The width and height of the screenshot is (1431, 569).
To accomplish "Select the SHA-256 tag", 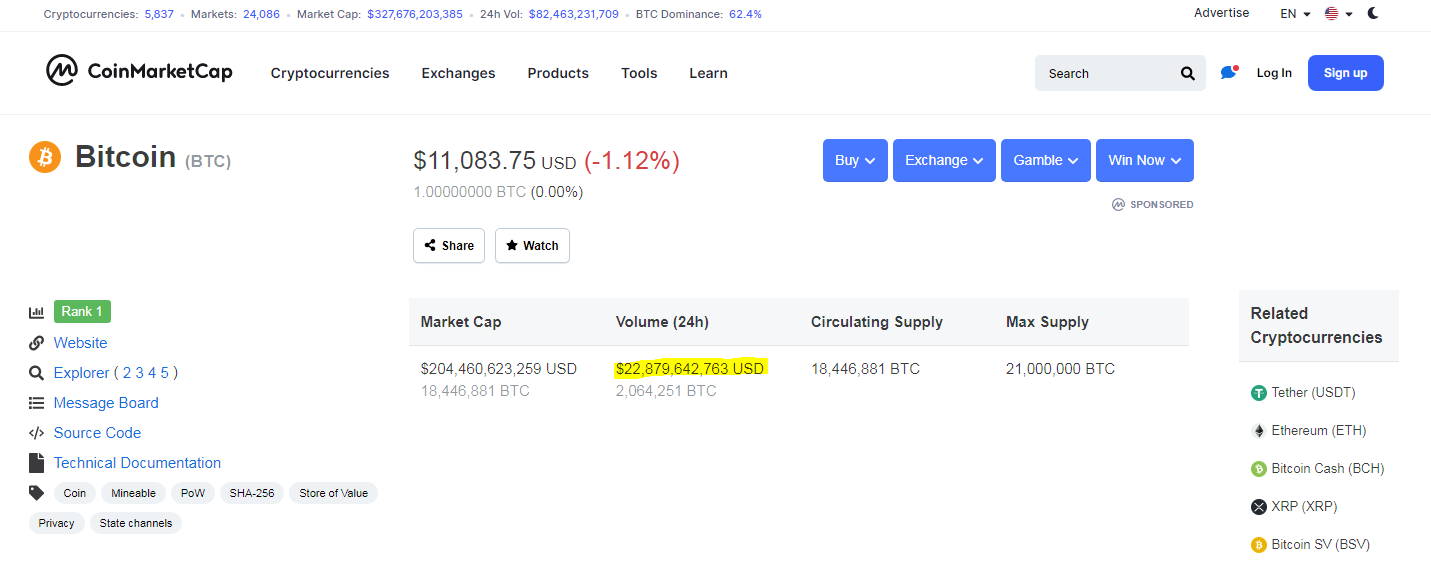I will coord(252,493).
